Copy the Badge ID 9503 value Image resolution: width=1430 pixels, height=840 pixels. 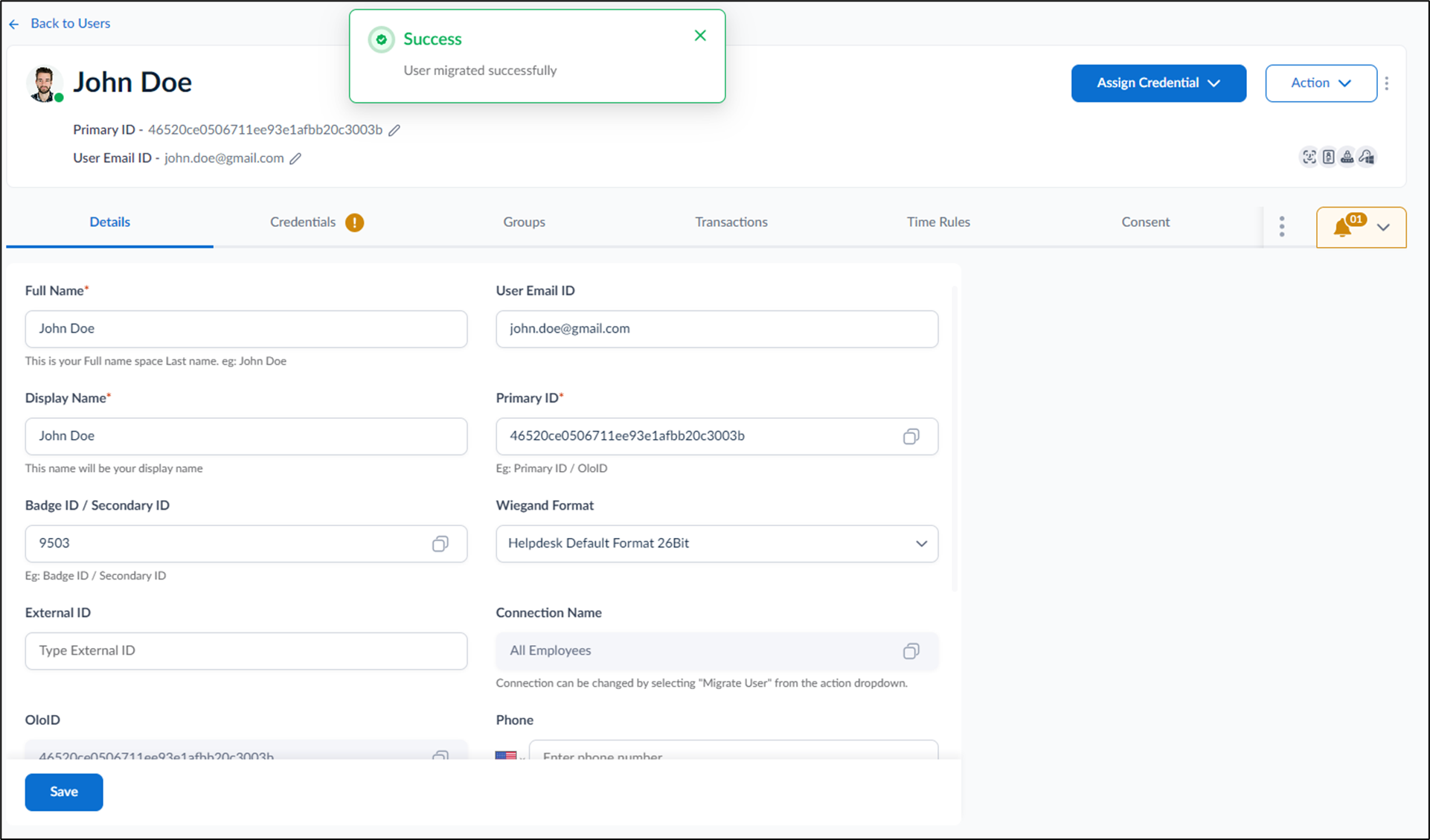[440, 544]
